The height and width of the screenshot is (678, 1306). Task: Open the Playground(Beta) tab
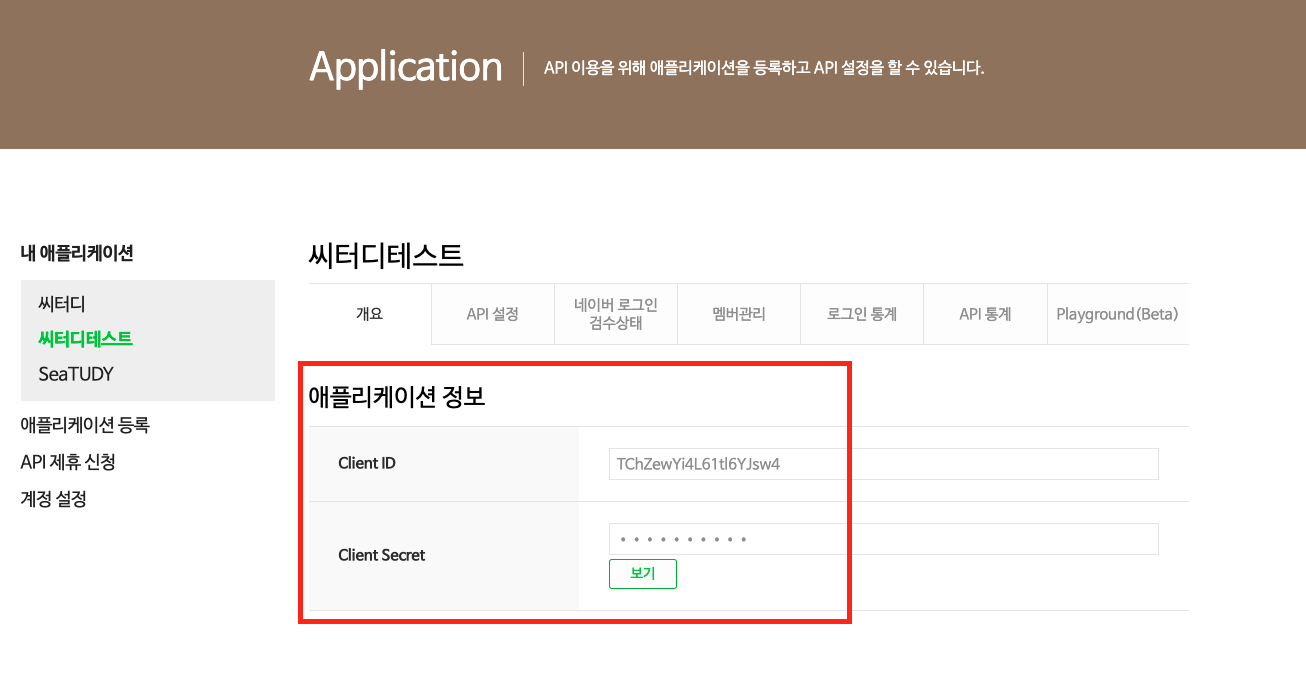tap(1117, 314)
